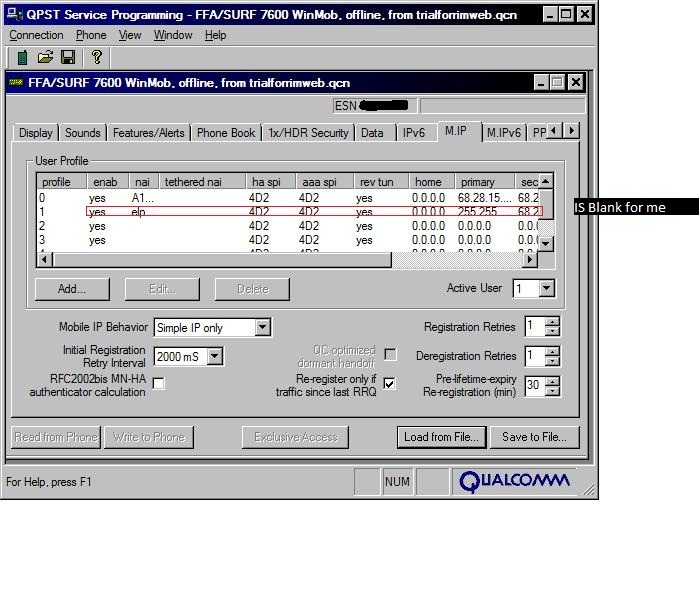The image size is (699, 596).
Task: Switch to the Sounds tab
Action: click(x=82, y=133)
